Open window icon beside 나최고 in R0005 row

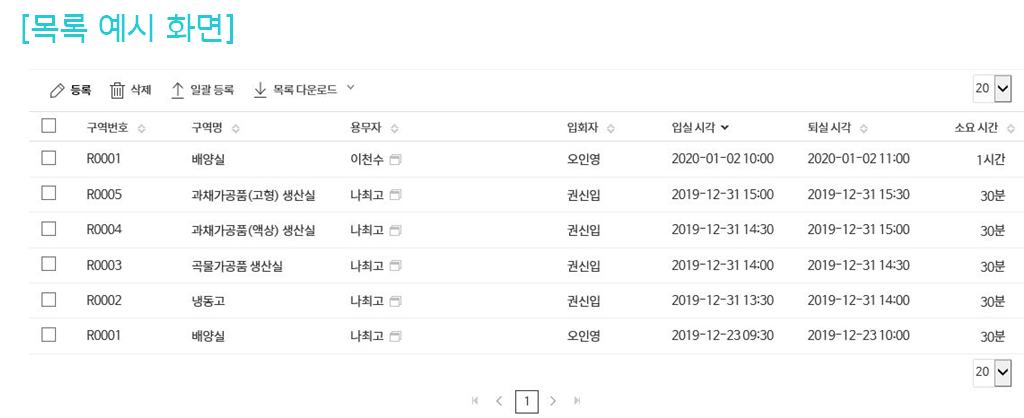coord(395,194)
